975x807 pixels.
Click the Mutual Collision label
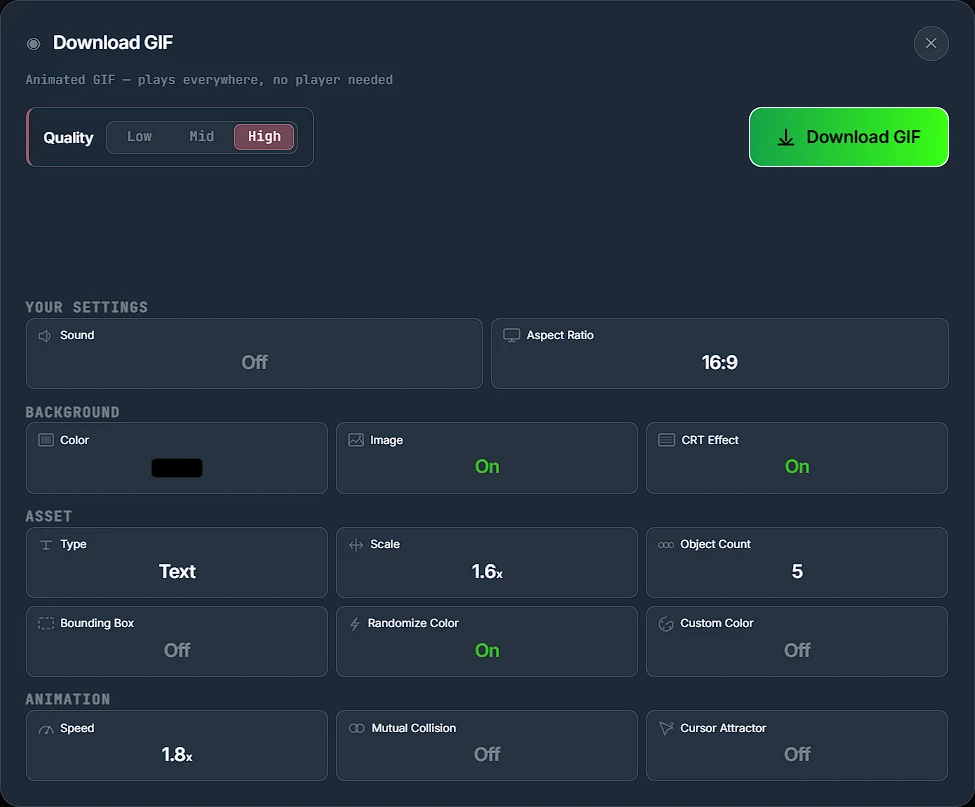coord(414,728)
